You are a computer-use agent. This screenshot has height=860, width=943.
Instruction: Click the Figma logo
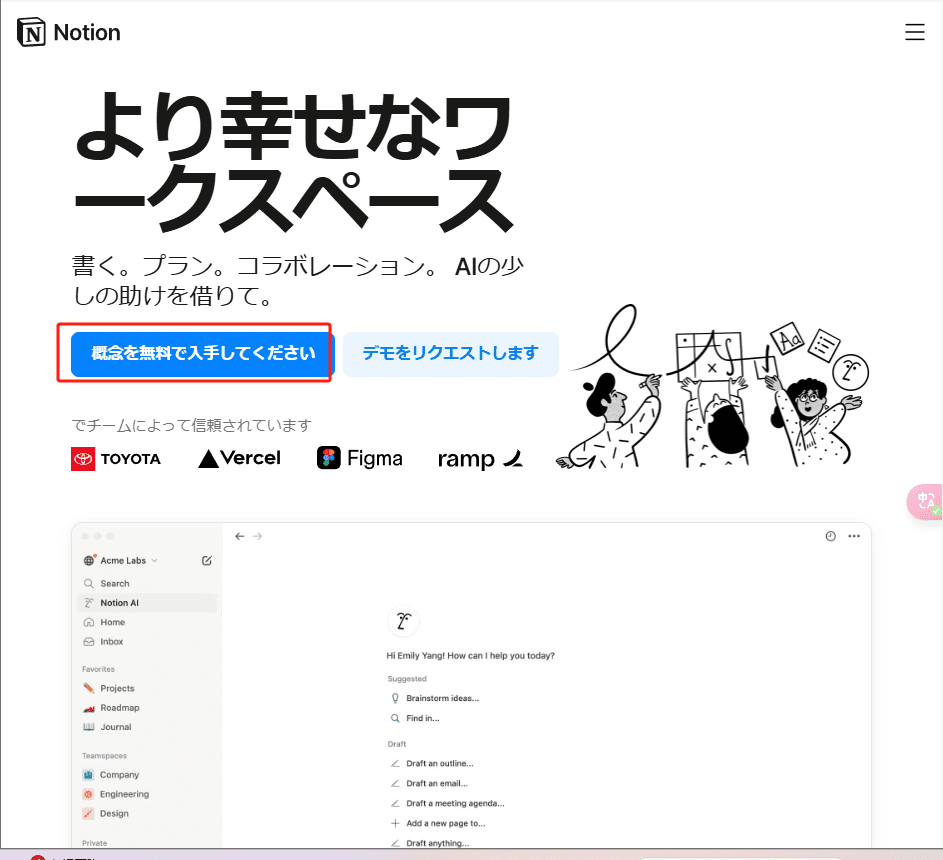pyautogui.click(x=360, y=458)
